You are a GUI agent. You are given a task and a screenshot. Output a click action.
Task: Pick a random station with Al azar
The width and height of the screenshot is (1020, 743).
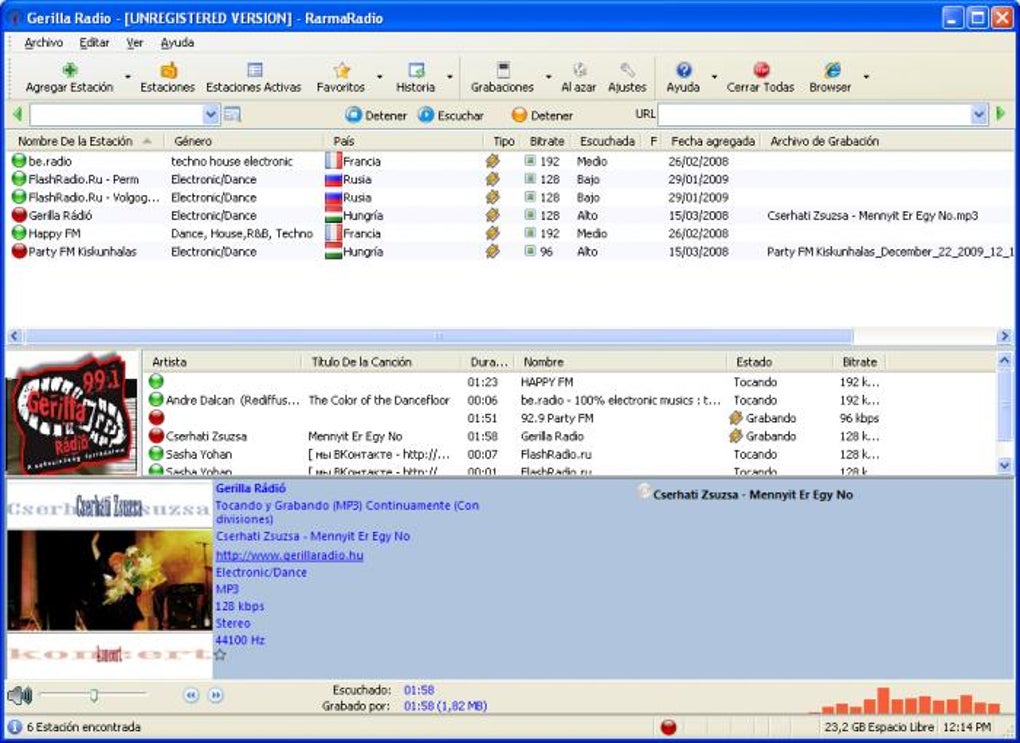tap(579, 71)
